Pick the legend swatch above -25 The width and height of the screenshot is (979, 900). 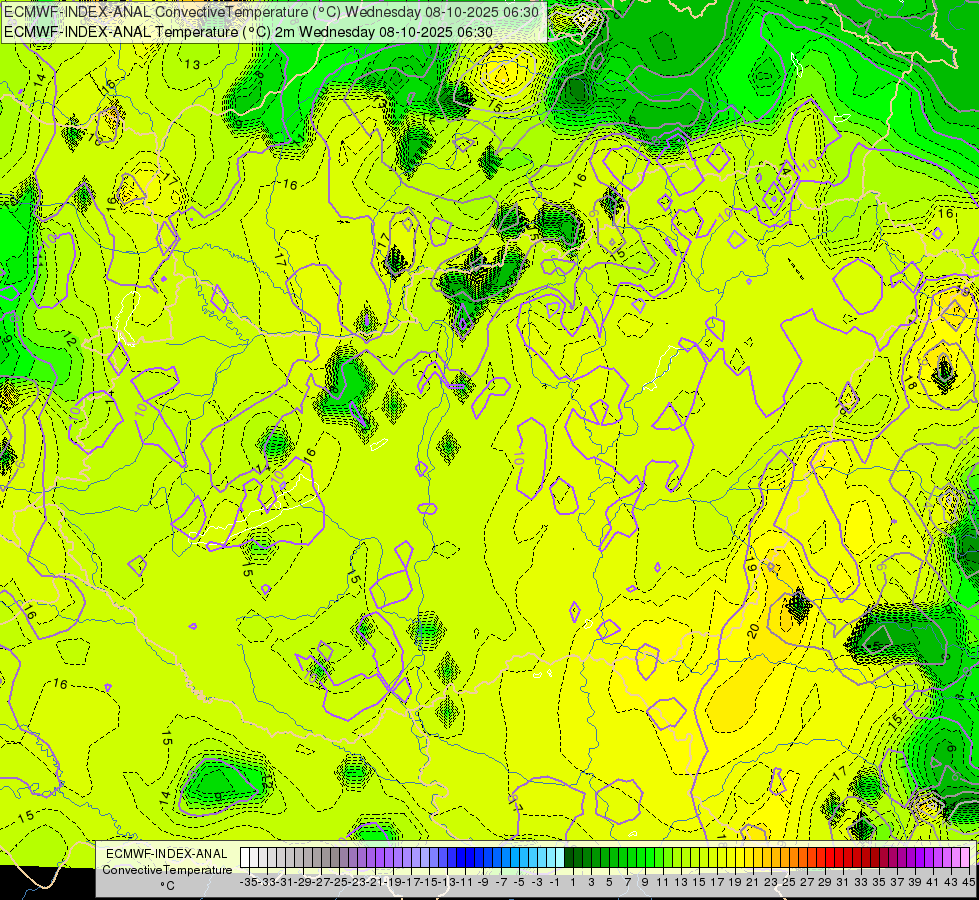point(335,857)
